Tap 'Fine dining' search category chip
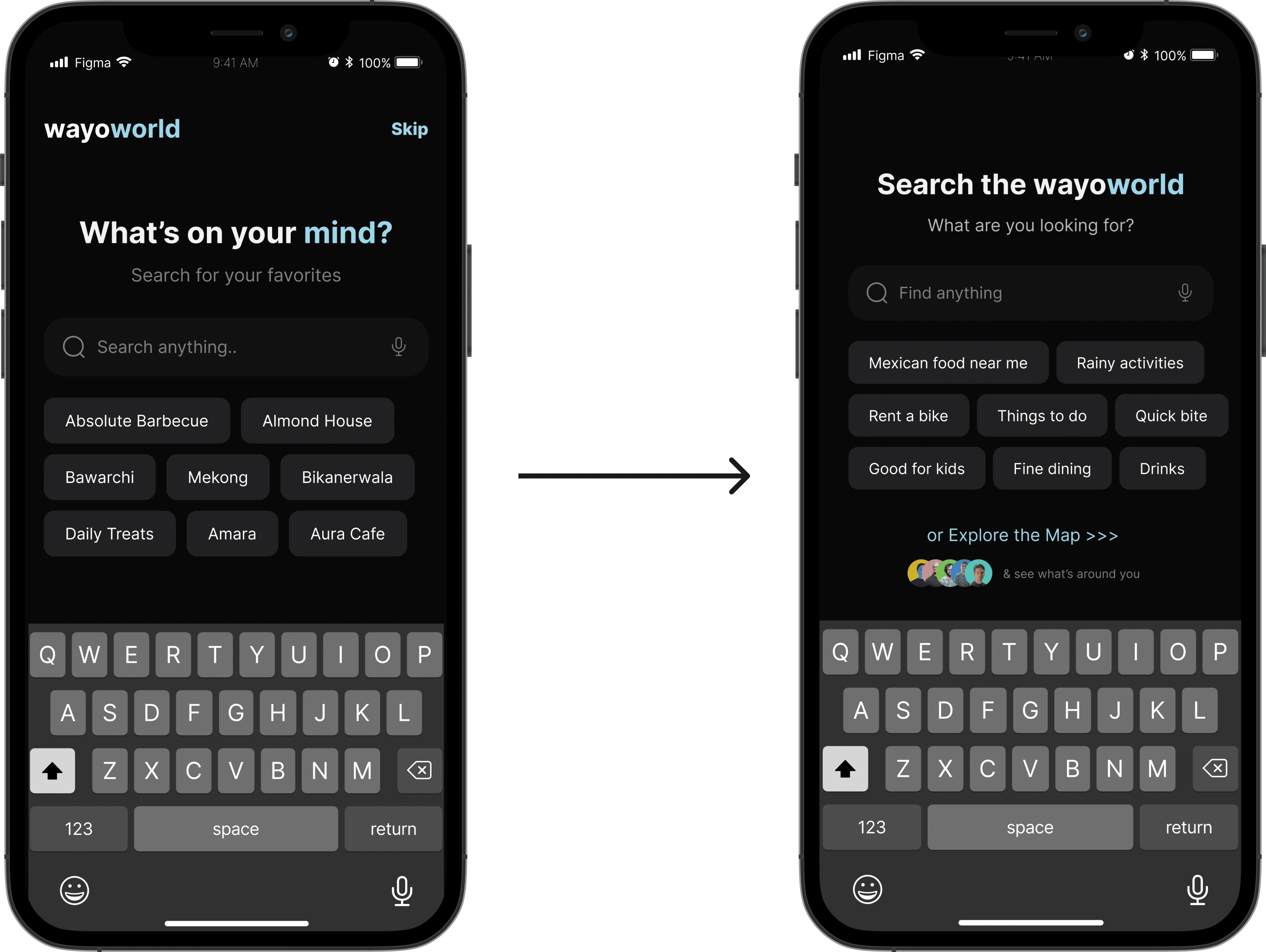1266x952 pixels. (x=1050, y=467)
